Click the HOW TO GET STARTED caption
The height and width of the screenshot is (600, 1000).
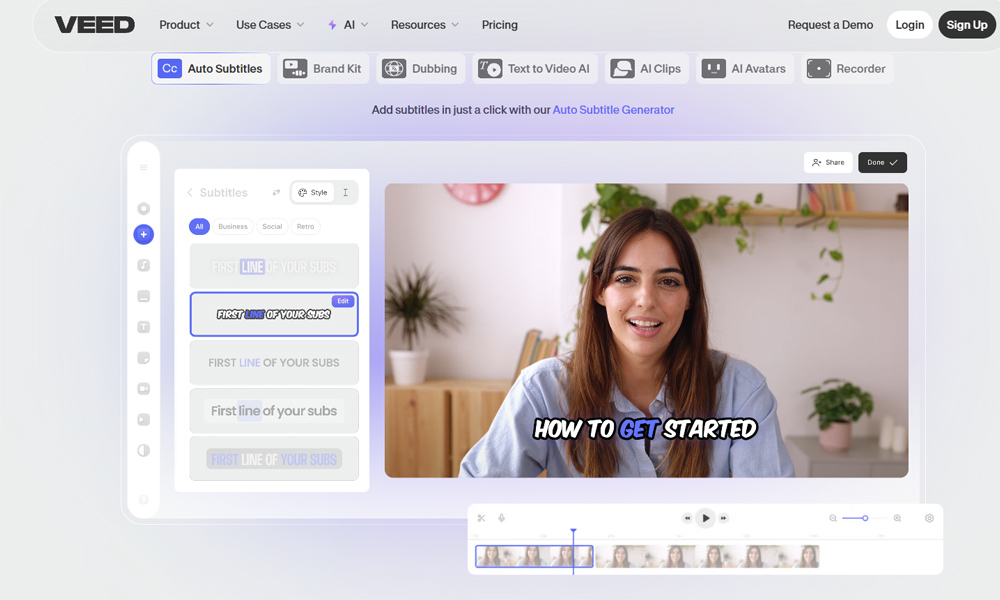[x=645, y=429]
